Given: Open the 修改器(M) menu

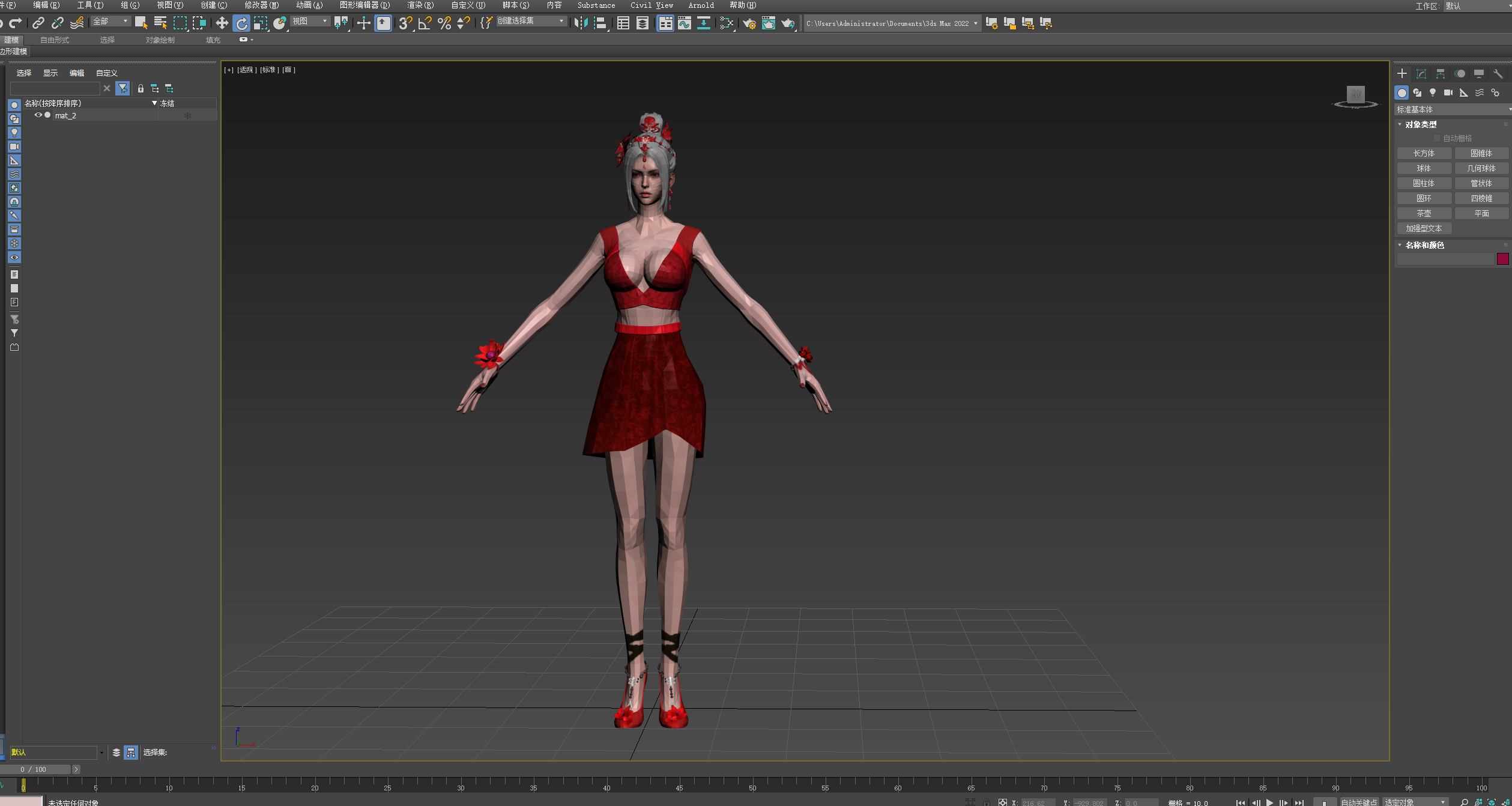Looking at the screenshot, I should 261,5.
